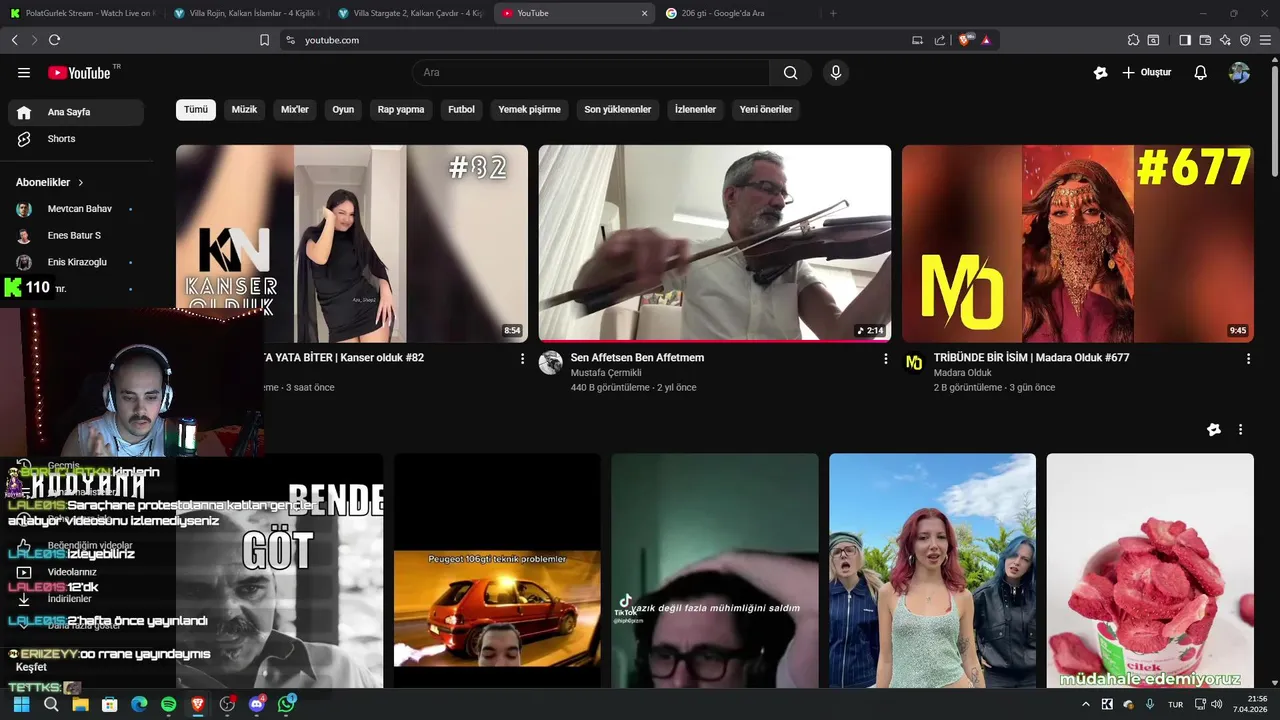Image resolution: width=1280 pixels, height=720 pixels.
Task: Open the account avatar menu
Action: [1239, 72]
